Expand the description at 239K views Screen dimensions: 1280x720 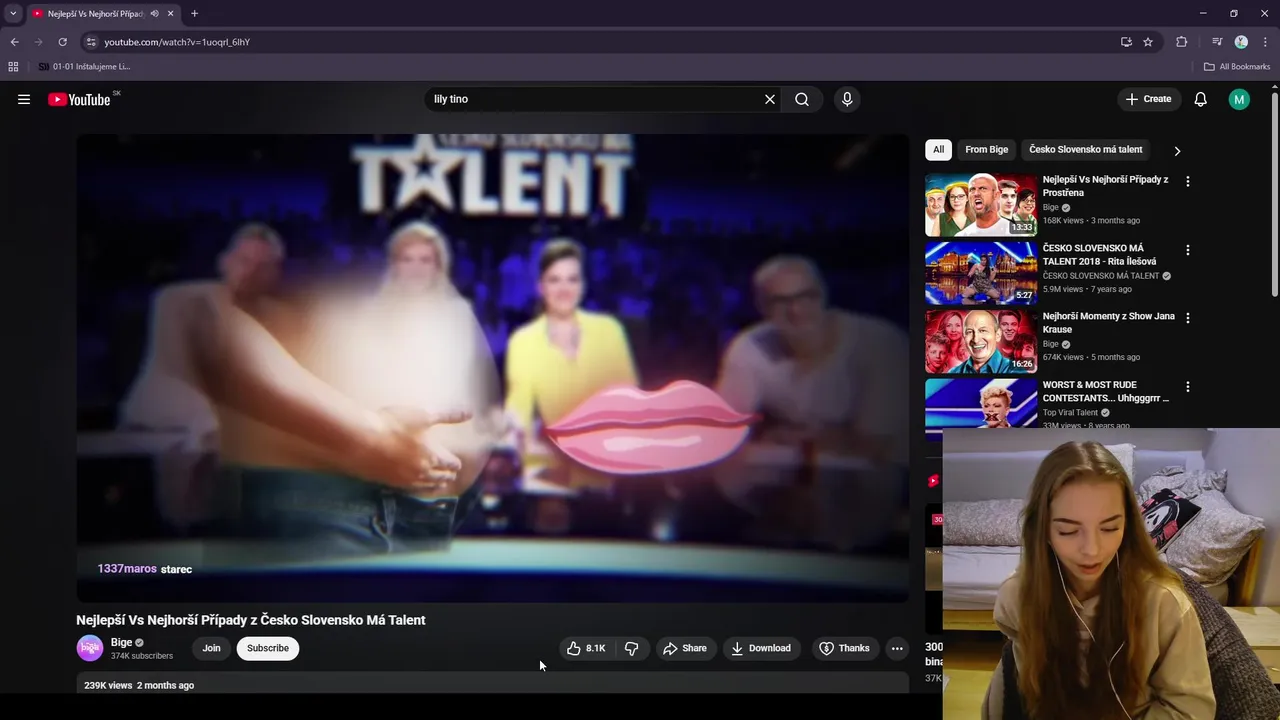pos(493,685)
